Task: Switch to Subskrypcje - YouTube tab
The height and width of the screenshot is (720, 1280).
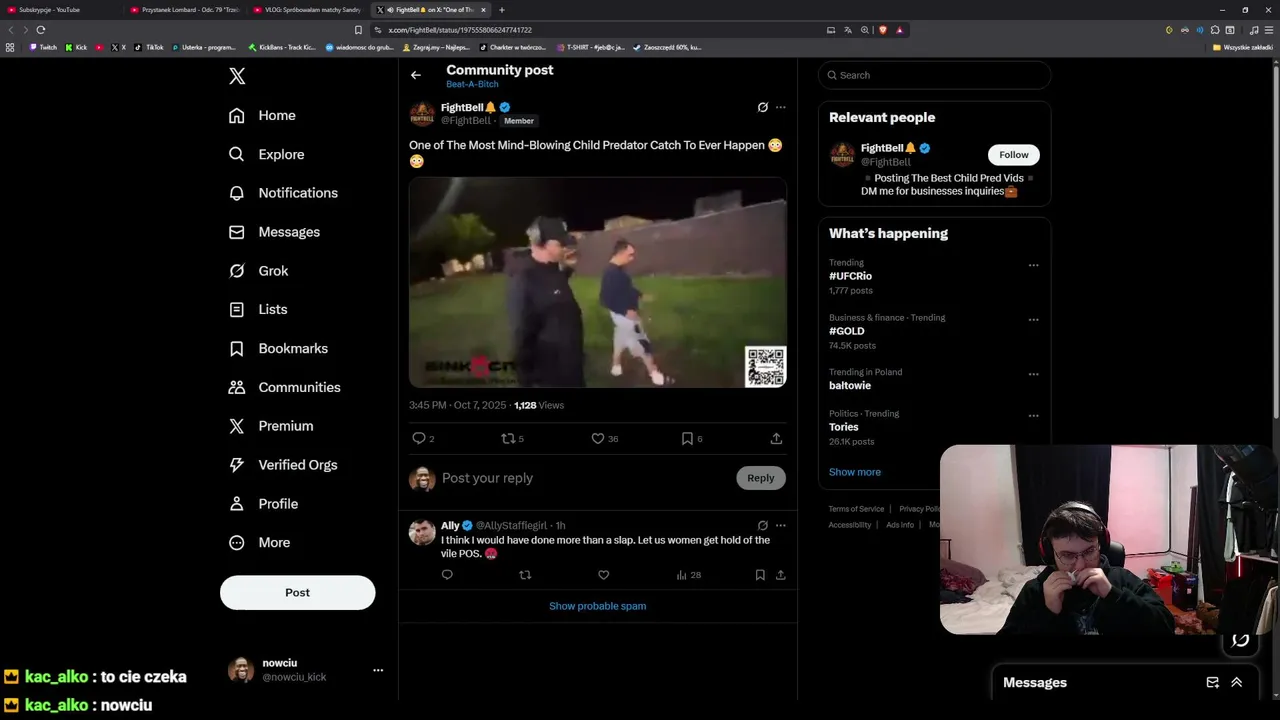Action: [60, 10]
